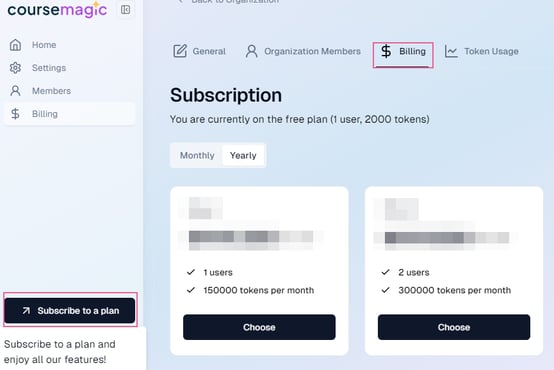Choose the 1 users plan
Viewport: 554px width, 370px height.
[x=259, y=327]
